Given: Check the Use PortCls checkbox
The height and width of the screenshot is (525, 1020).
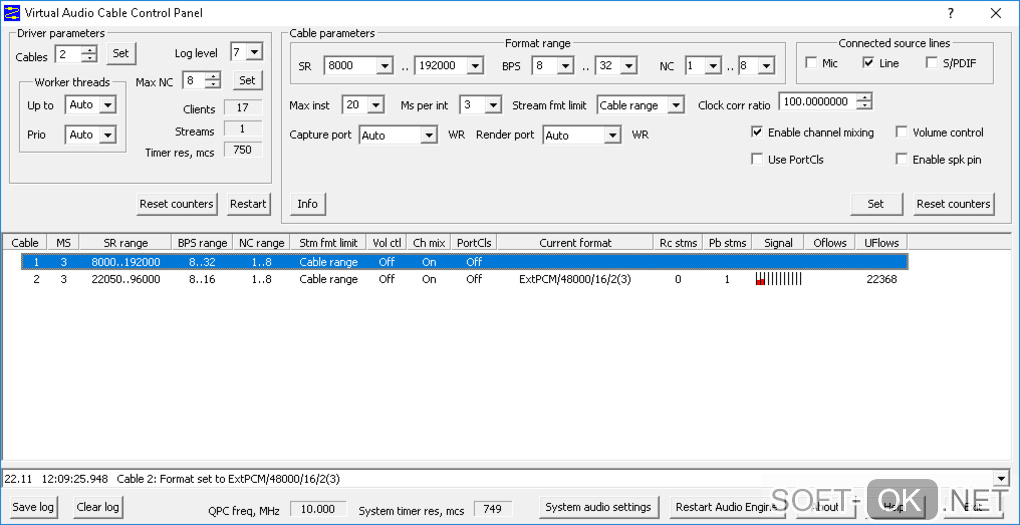Looking at the screenshot, I should [757, 159].
